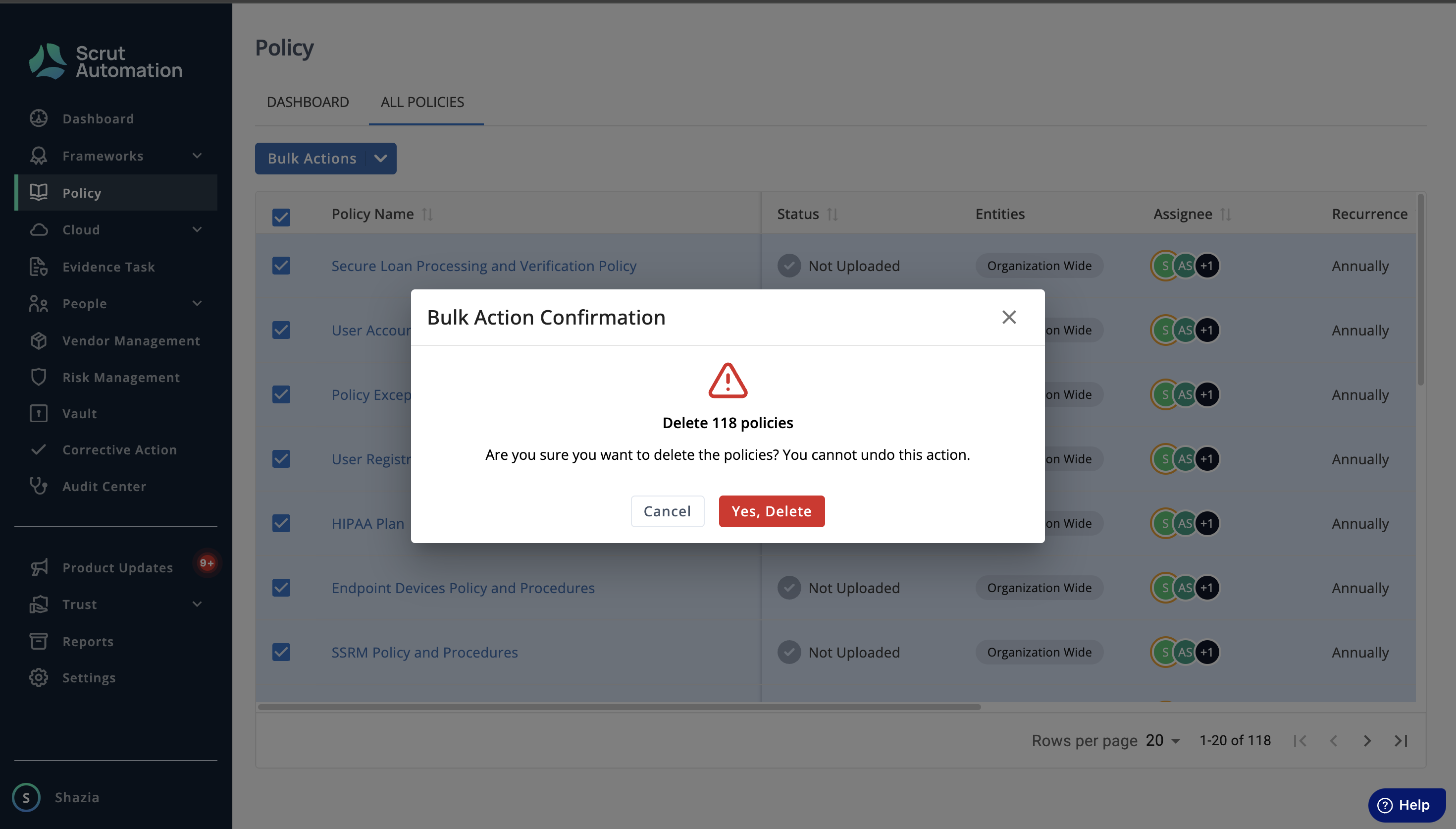This screenshot has width=1456, height=829.
Task: Click the Product Updates megaphone icon
Action: click(39, 567)
